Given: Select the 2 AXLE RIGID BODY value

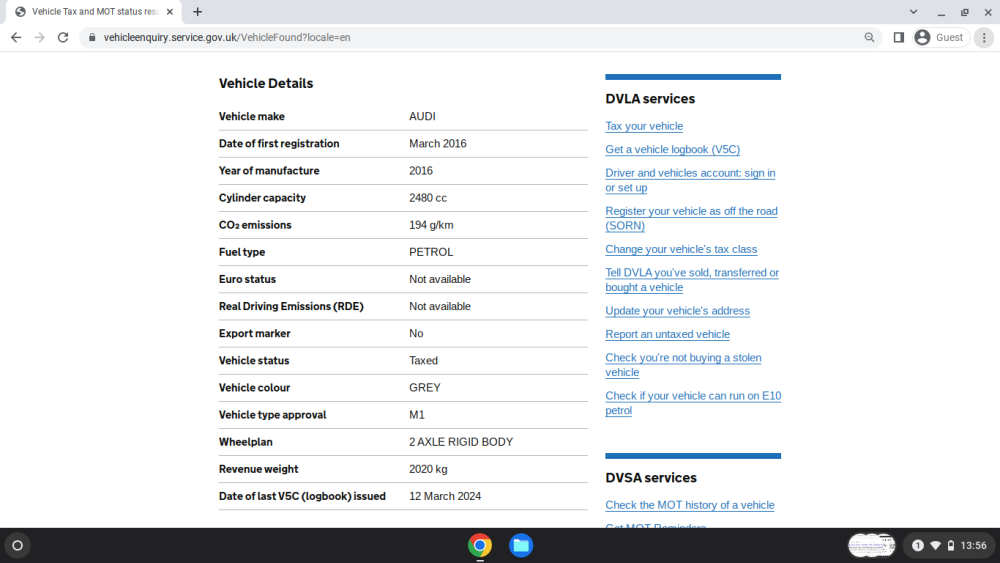Looking at the screenshot, I should tap(461, 442).
